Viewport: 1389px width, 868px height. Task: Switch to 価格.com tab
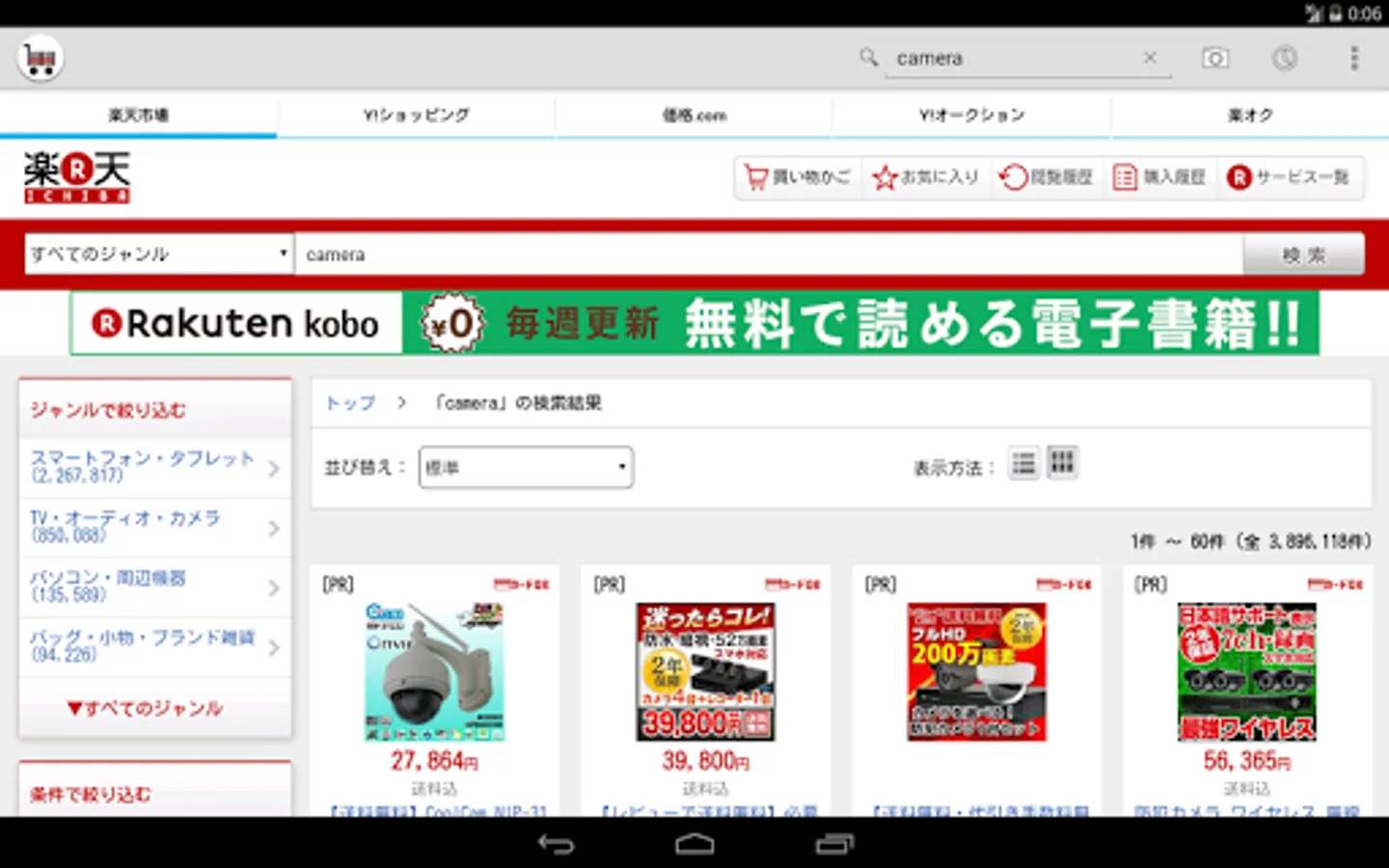[694, 115]
